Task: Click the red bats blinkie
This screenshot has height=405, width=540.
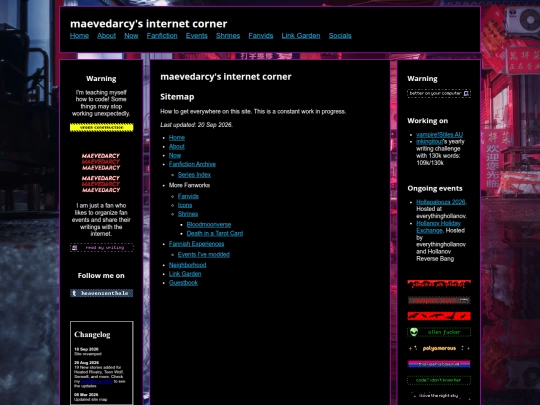Action: coord(439,316)
